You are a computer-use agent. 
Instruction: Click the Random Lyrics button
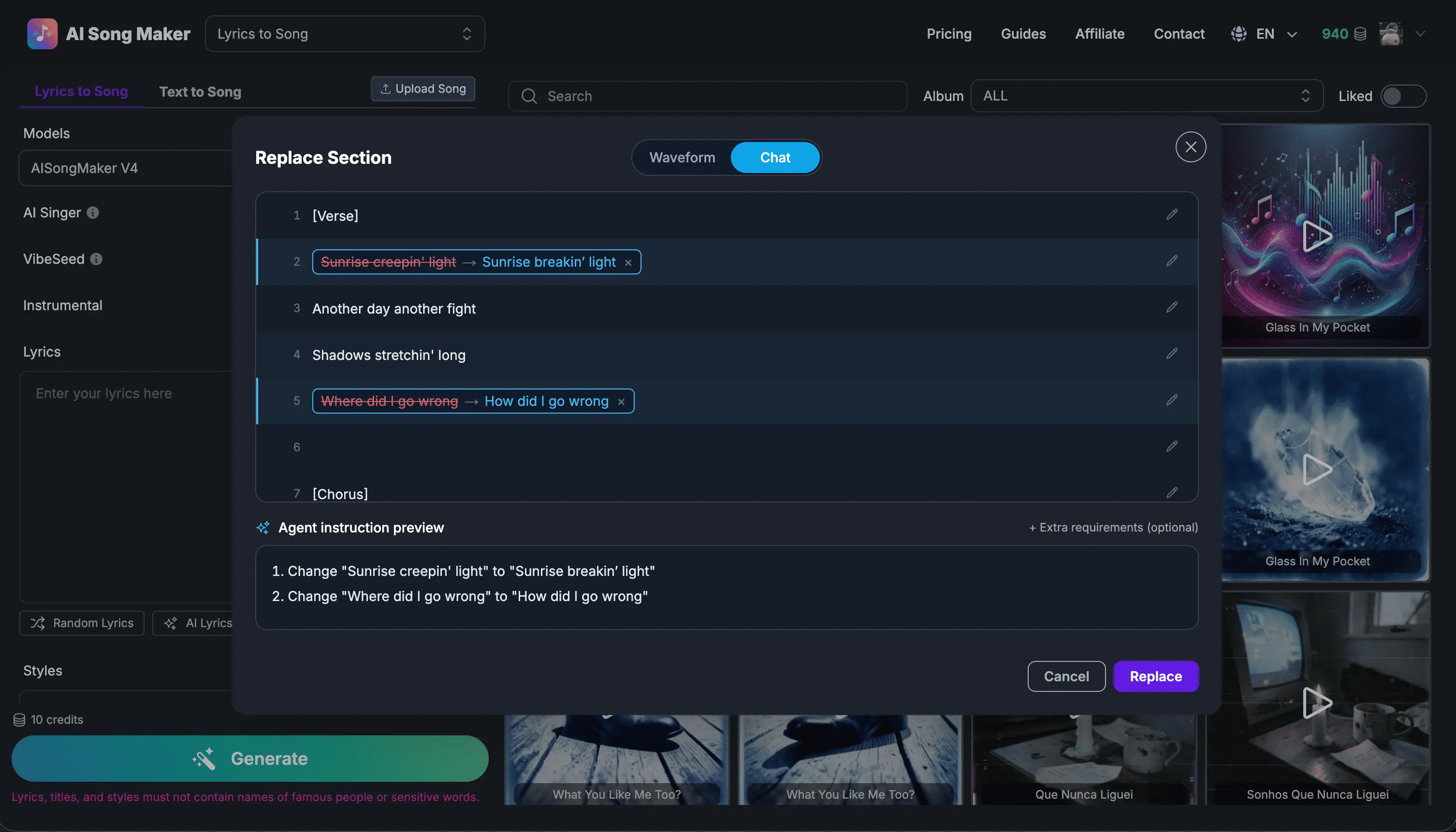82,623
